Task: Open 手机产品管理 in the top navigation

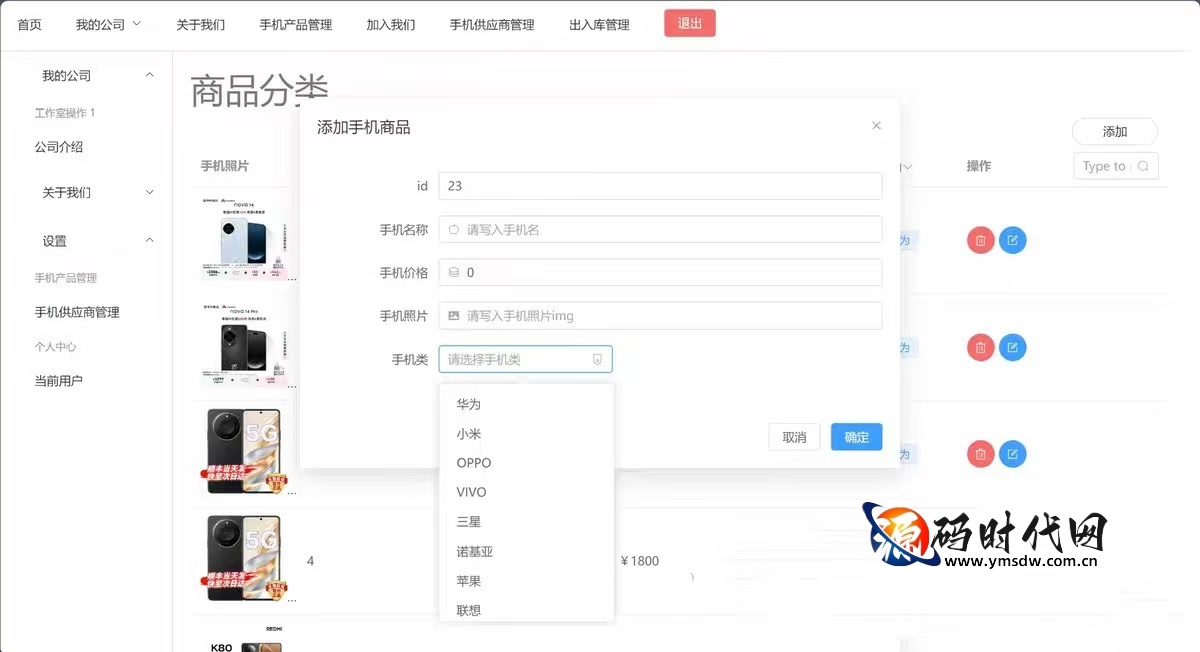Action: pyautogui.click(x=296, y=24)
